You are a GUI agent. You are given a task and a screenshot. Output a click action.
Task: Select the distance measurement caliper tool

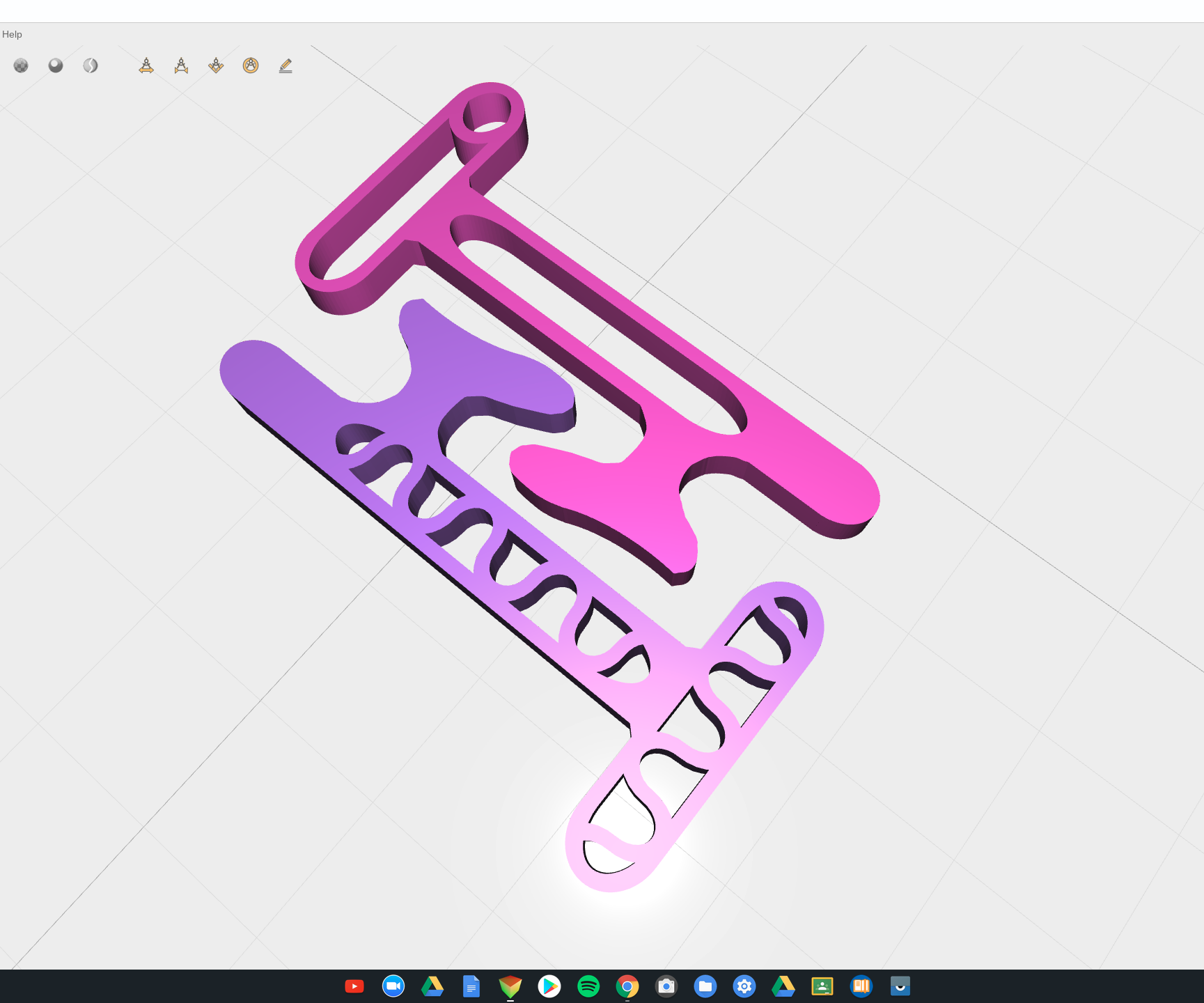[146, 65]
